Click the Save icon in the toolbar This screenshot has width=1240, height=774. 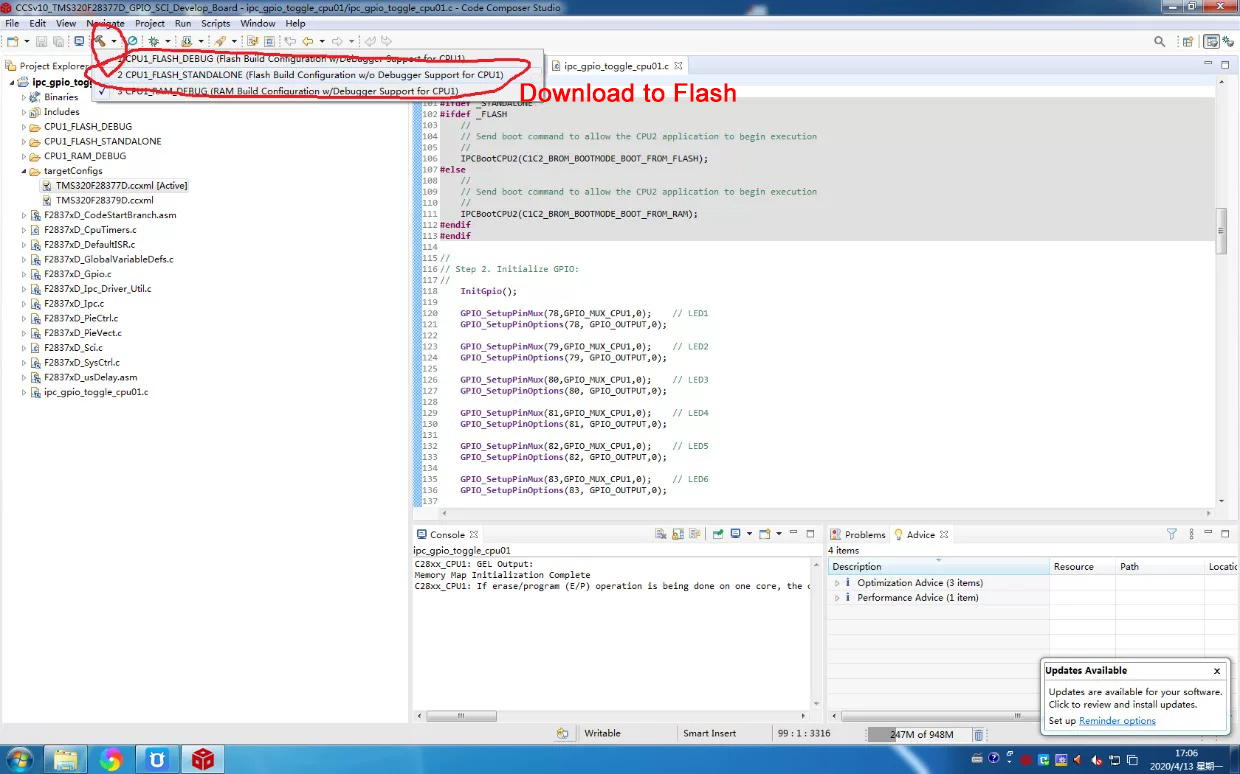click(x=41, y=41)
